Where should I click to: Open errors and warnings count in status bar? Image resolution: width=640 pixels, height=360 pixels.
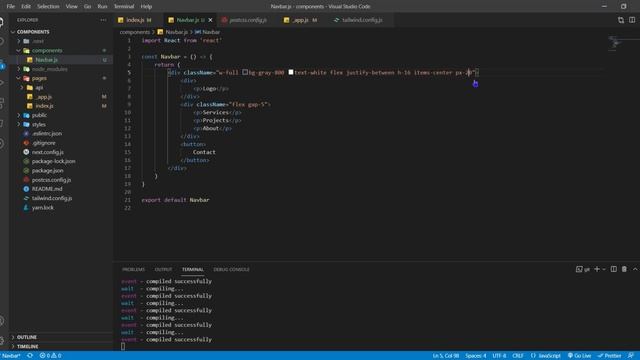[x=50, y=356]
